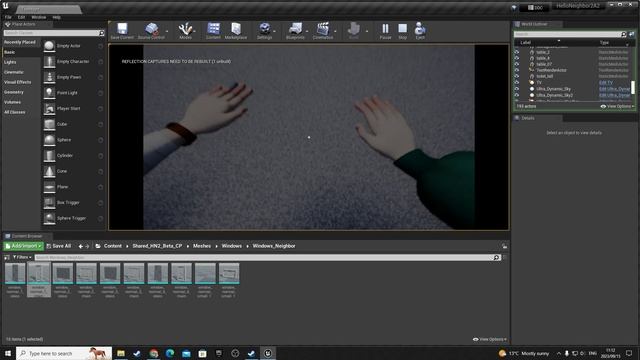Toggle visibility of table_2 actor

[517, 52]
